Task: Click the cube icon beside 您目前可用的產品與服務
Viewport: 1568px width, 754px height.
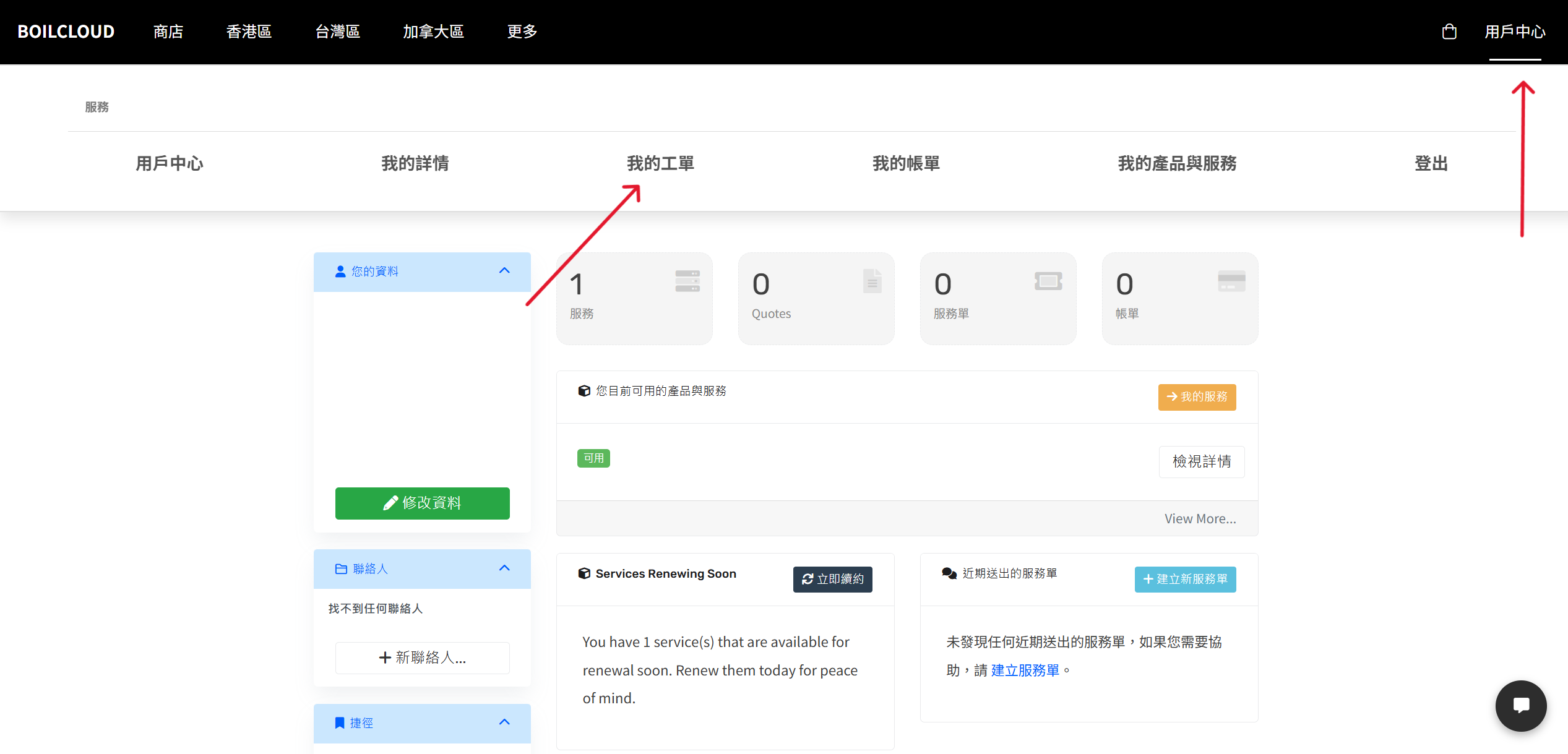Action: (x=584, y=391)
